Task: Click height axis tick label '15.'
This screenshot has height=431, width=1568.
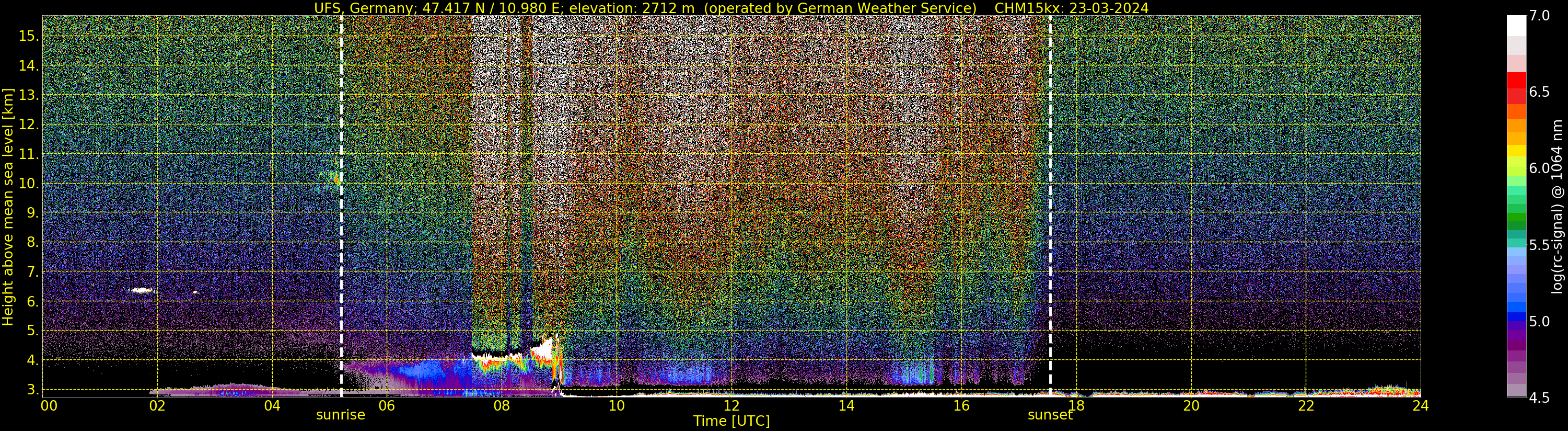Action: click(x=29, y=36)
